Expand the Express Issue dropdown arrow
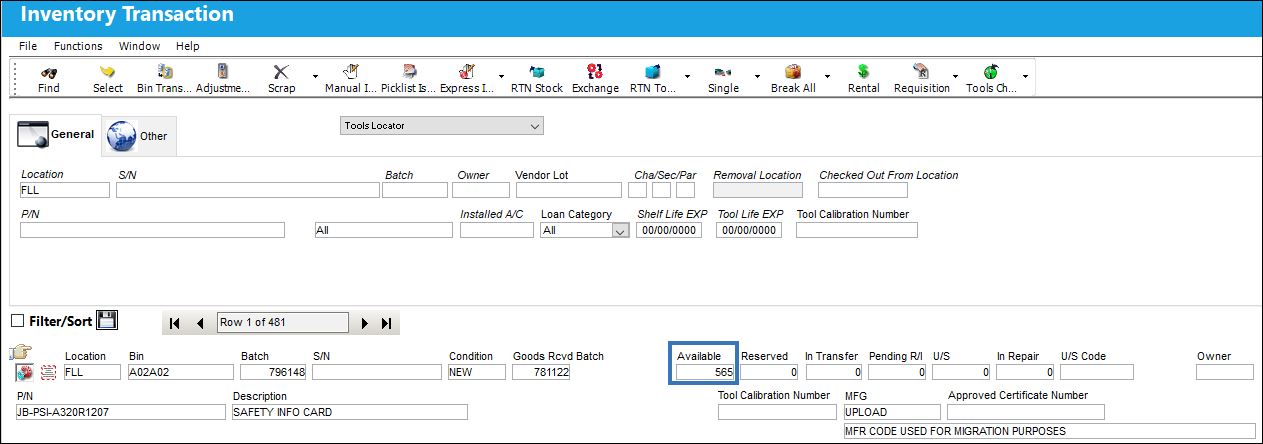 [501, 76]
